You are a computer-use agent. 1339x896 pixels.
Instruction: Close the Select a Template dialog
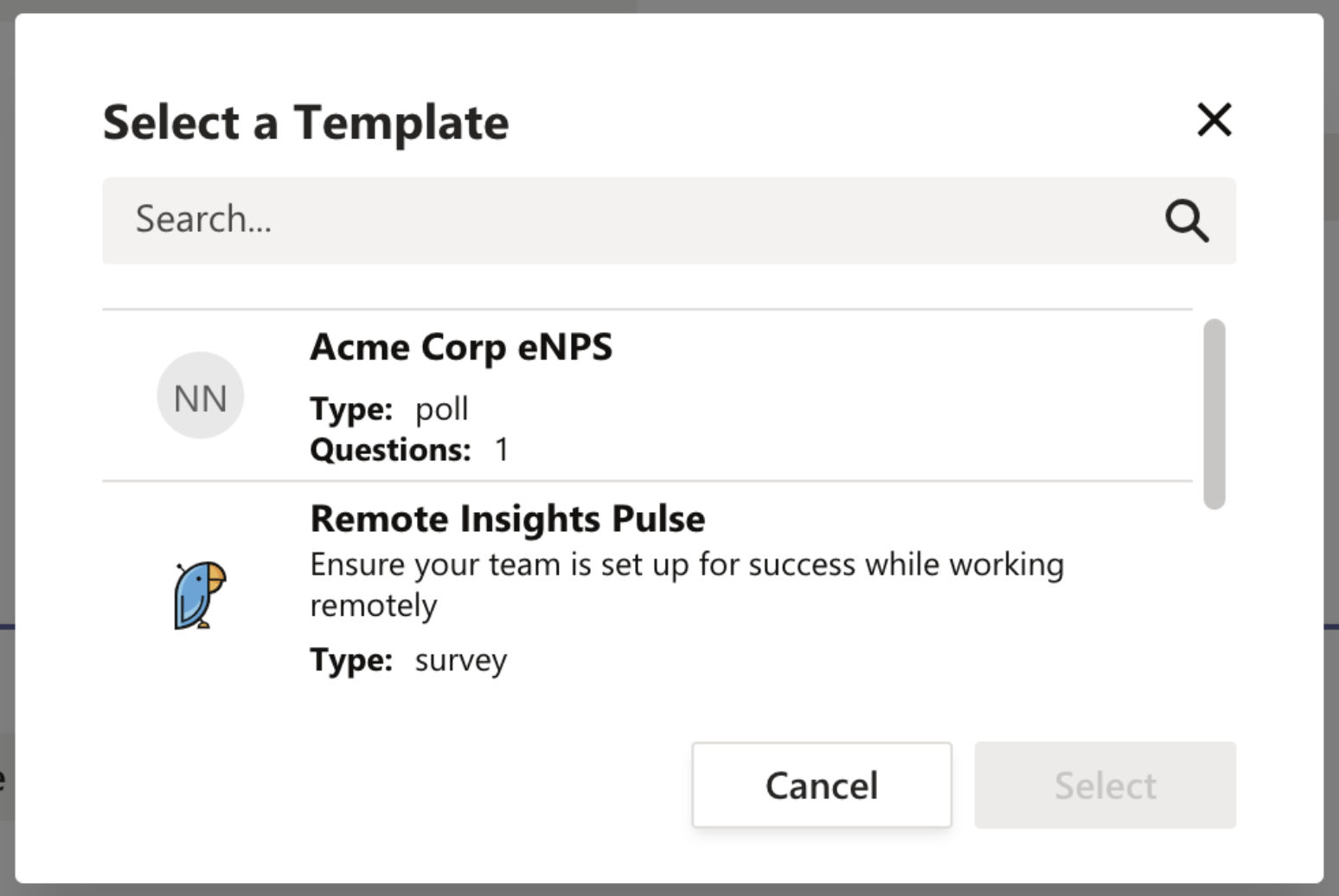[1214, 119]
